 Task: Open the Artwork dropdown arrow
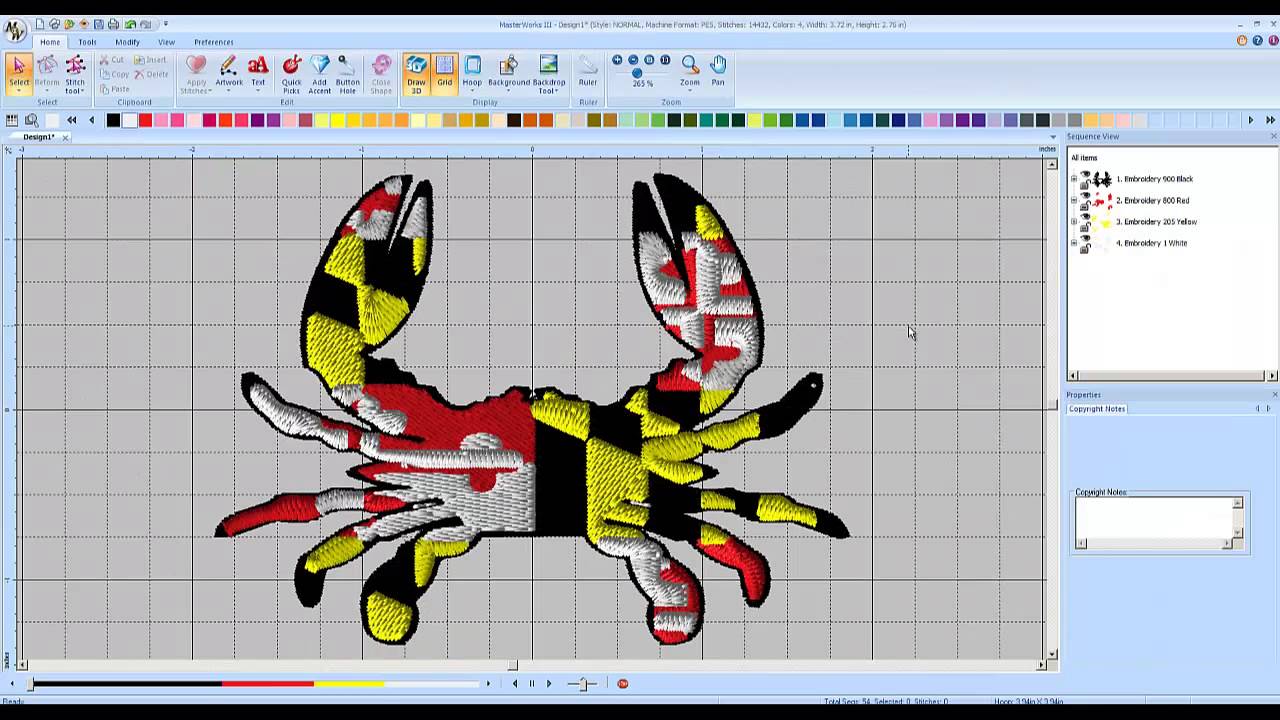click(228, 92)
